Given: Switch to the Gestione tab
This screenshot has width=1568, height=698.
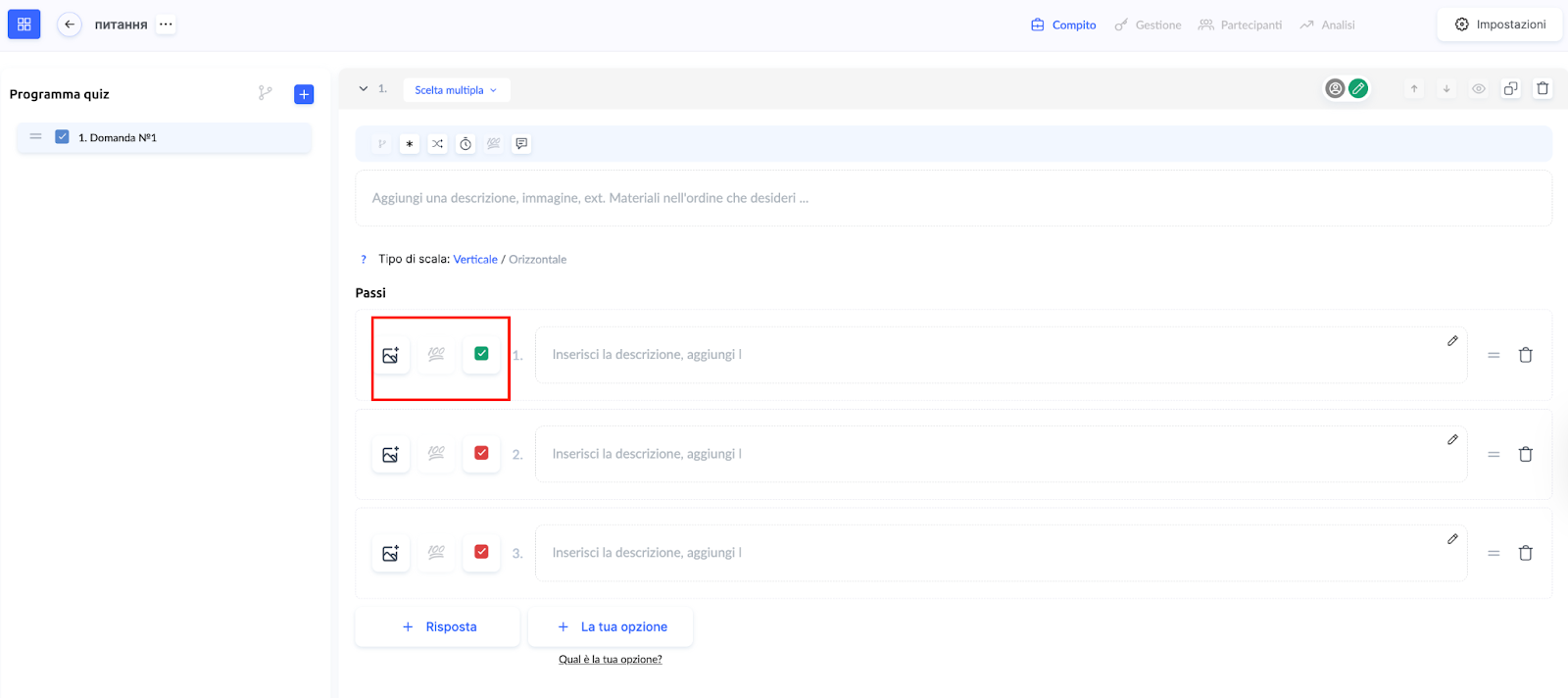Looking at the screenshot, I should [x=1148, y=25].
